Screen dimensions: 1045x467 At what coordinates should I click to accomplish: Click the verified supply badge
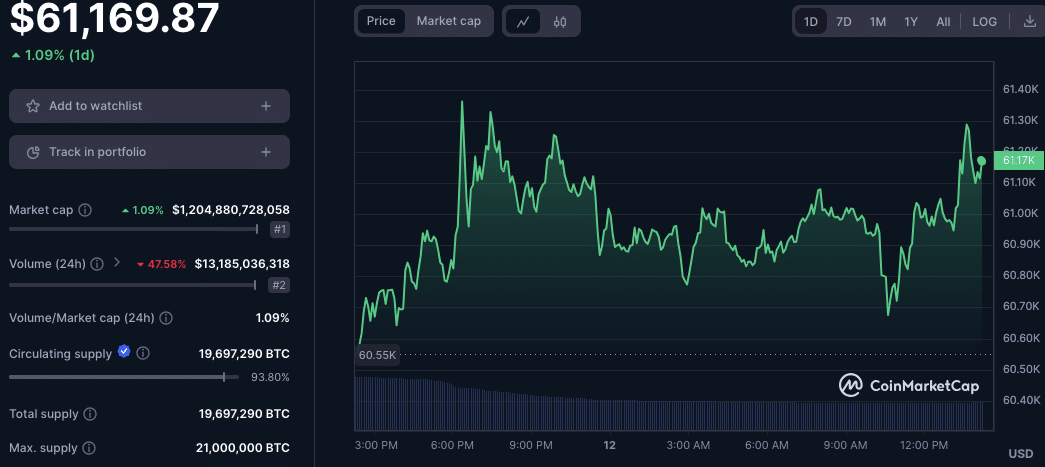124,352
